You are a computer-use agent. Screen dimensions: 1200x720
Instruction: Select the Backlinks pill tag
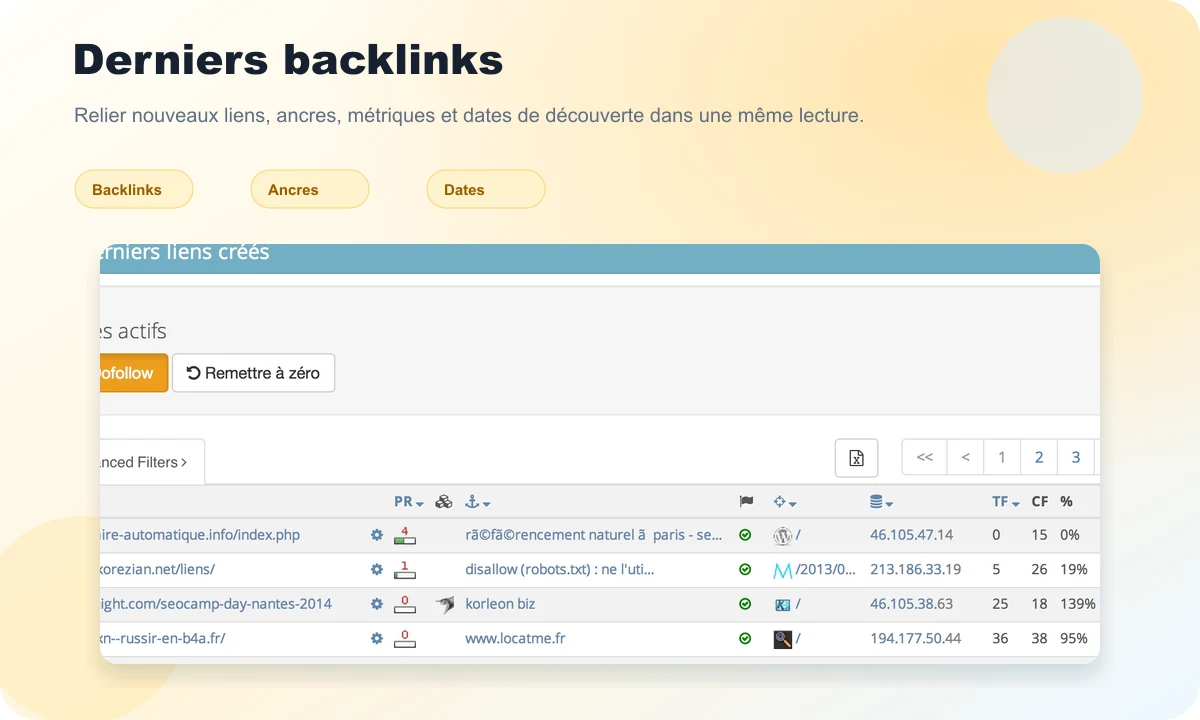click(x=134, y=189)
